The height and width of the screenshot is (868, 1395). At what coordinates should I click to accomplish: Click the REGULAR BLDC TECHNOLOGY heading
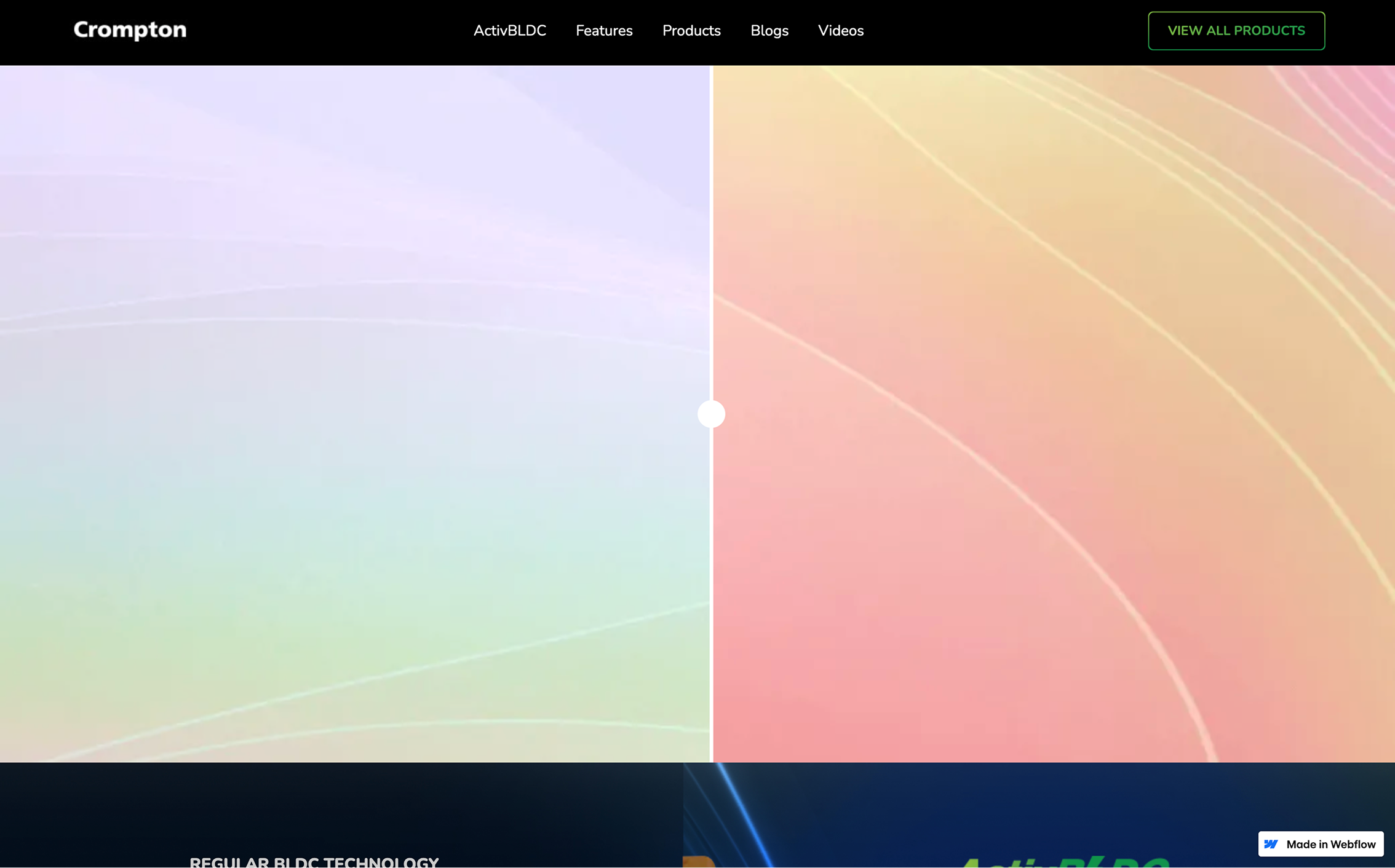coord(314,861)
